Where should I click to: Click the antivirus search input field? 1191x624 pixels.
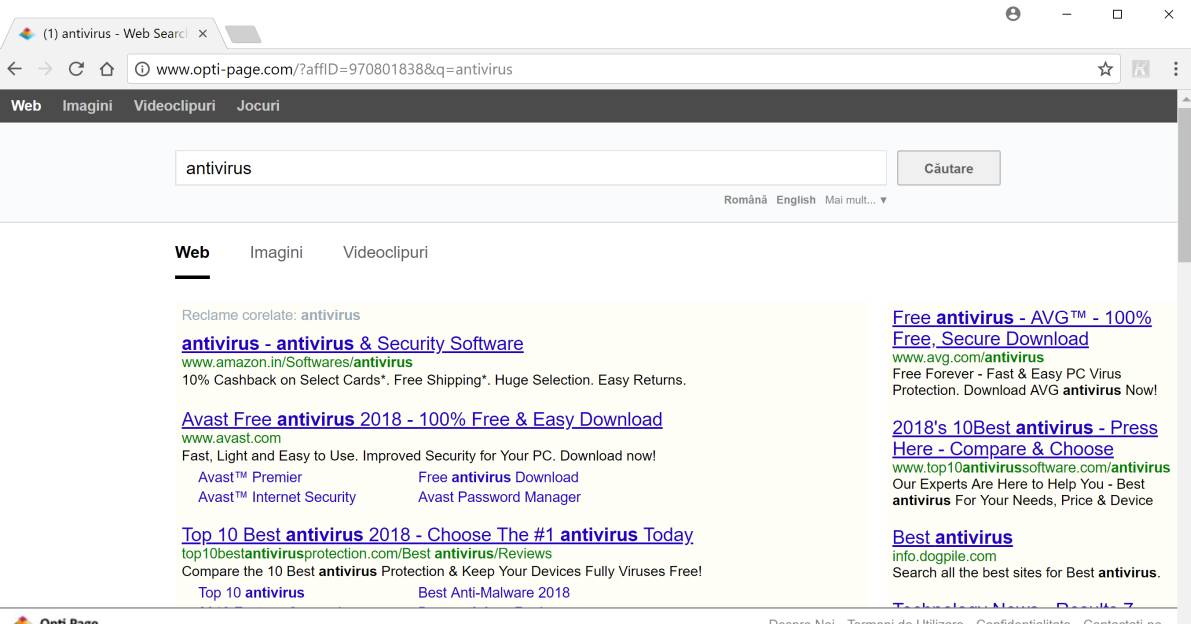pyautogui.click(x=530, y=168)
